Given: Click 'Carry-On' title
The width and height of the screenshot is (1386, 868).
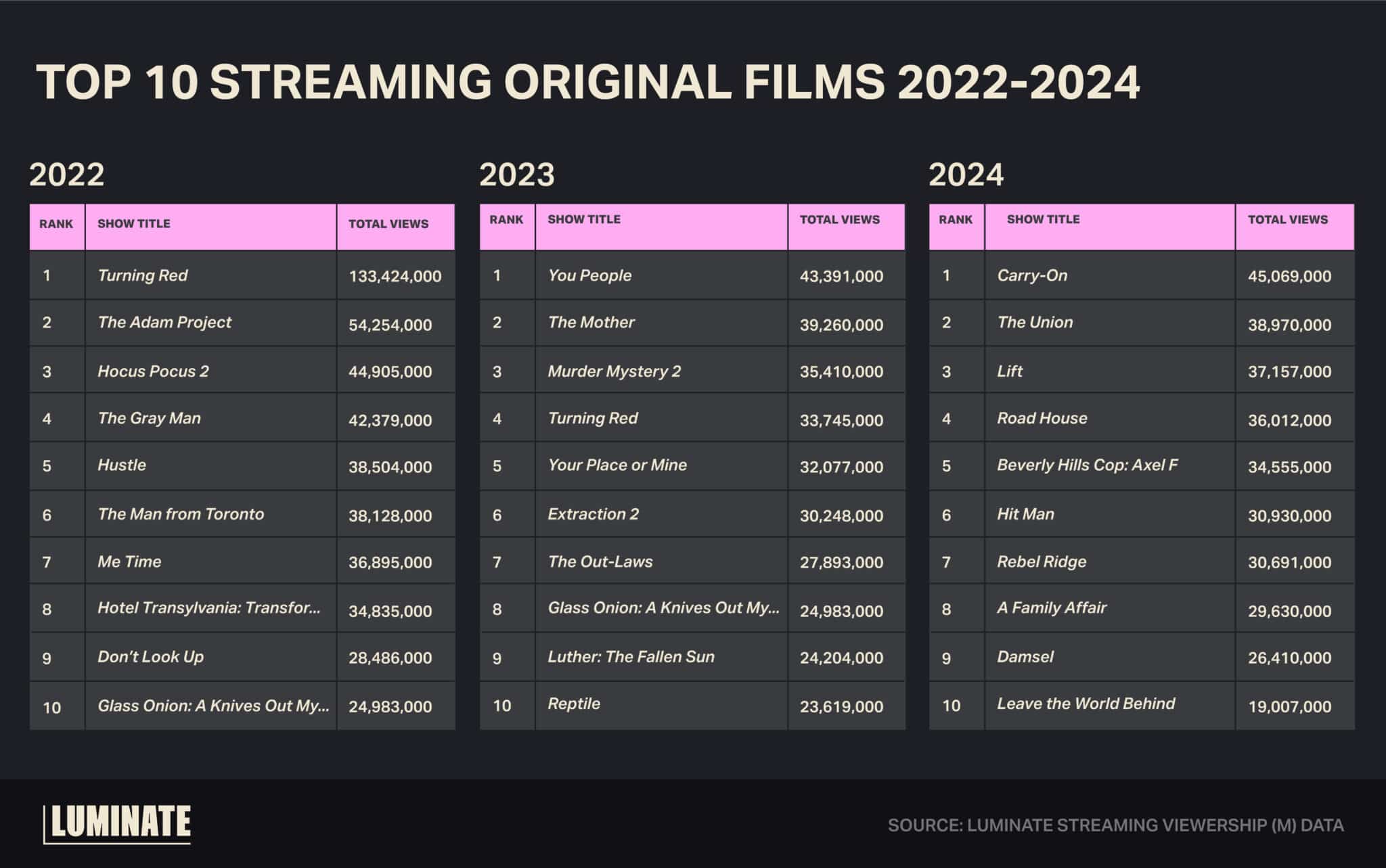Looking at the screenshot, I should click(x=1032, y=275).
